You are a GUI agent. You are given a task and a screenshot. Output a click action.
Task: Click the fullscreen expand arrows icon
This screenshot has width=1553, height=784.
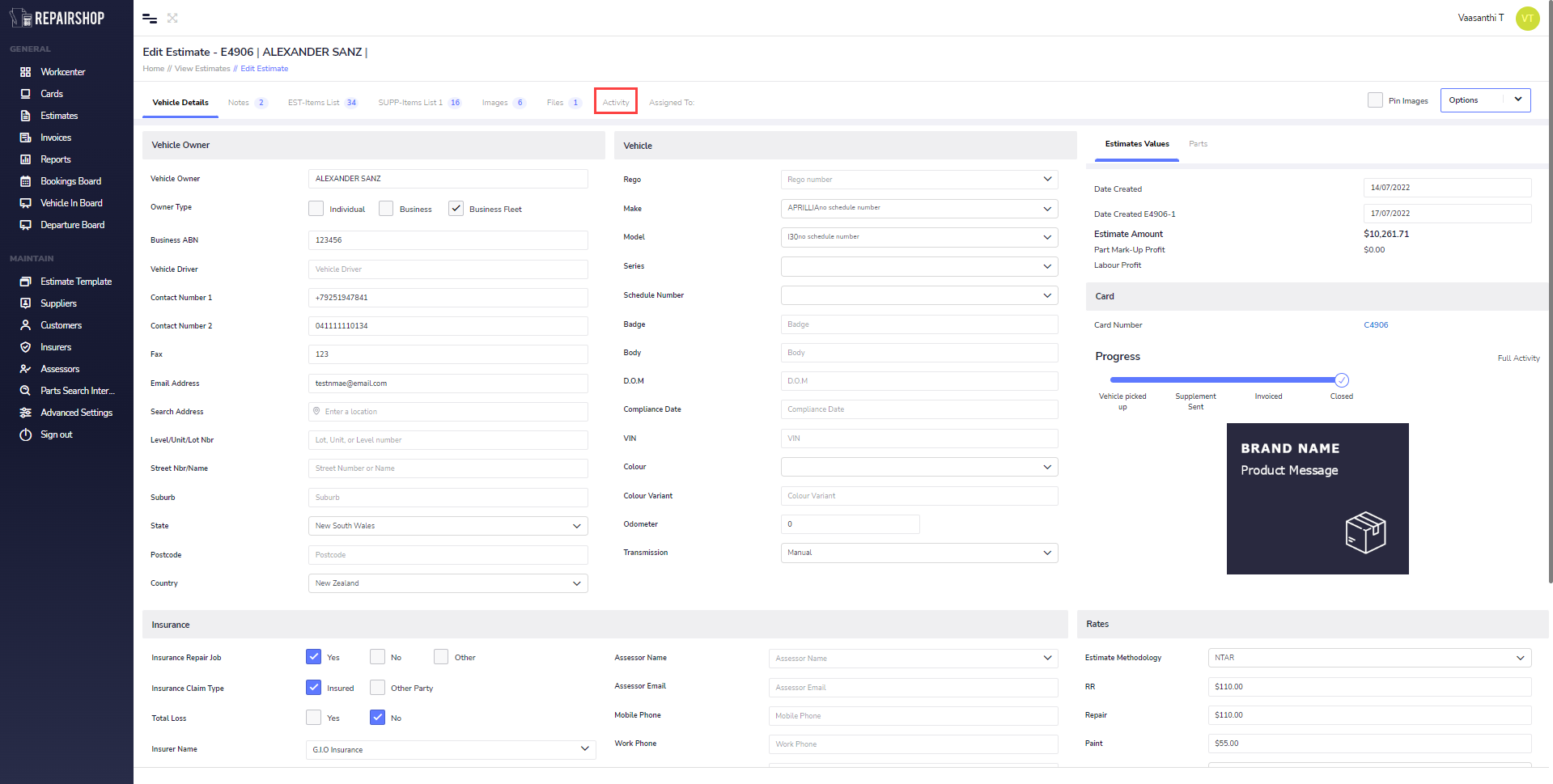172,18
